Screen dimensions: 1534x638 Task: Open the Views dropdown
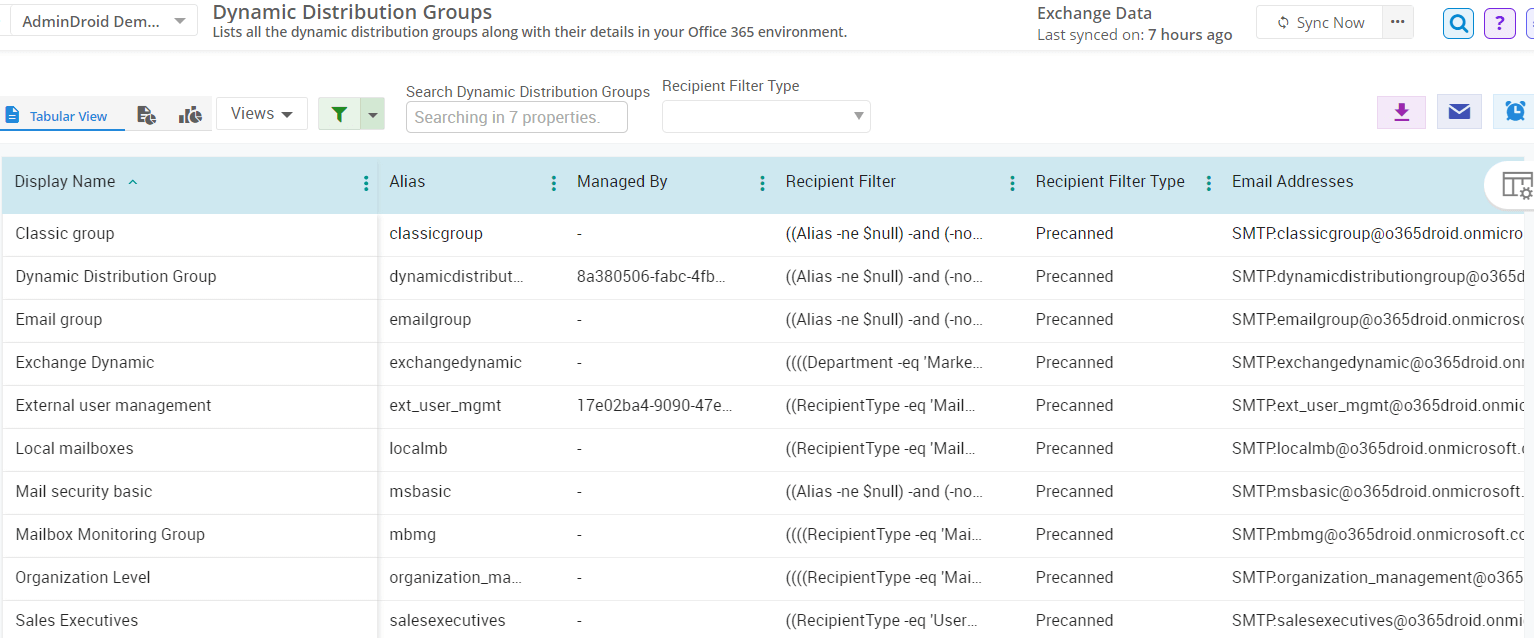262,114
